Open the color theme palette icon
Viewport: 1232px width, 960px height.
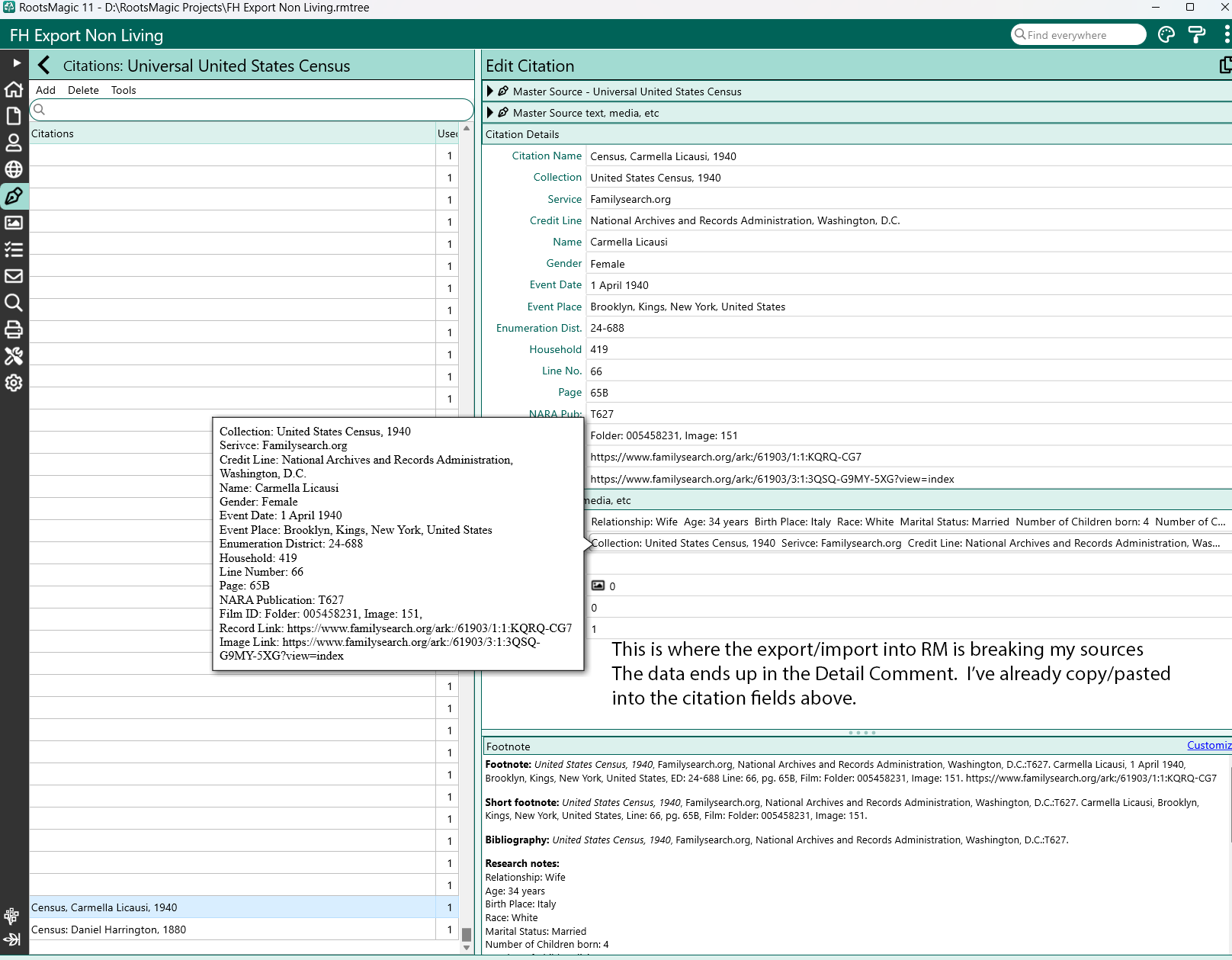[1166, 34]
